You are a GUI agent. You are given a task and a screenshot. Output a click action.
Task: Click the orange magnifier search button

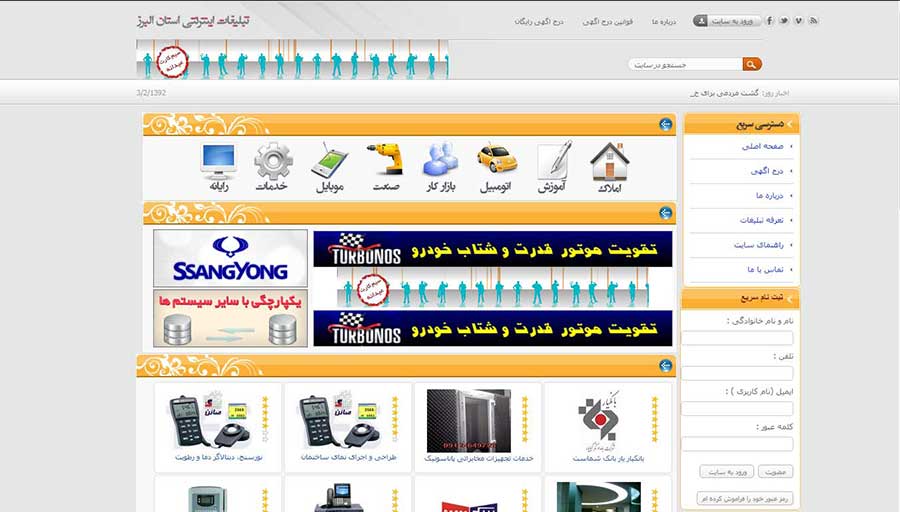point(752,64)
